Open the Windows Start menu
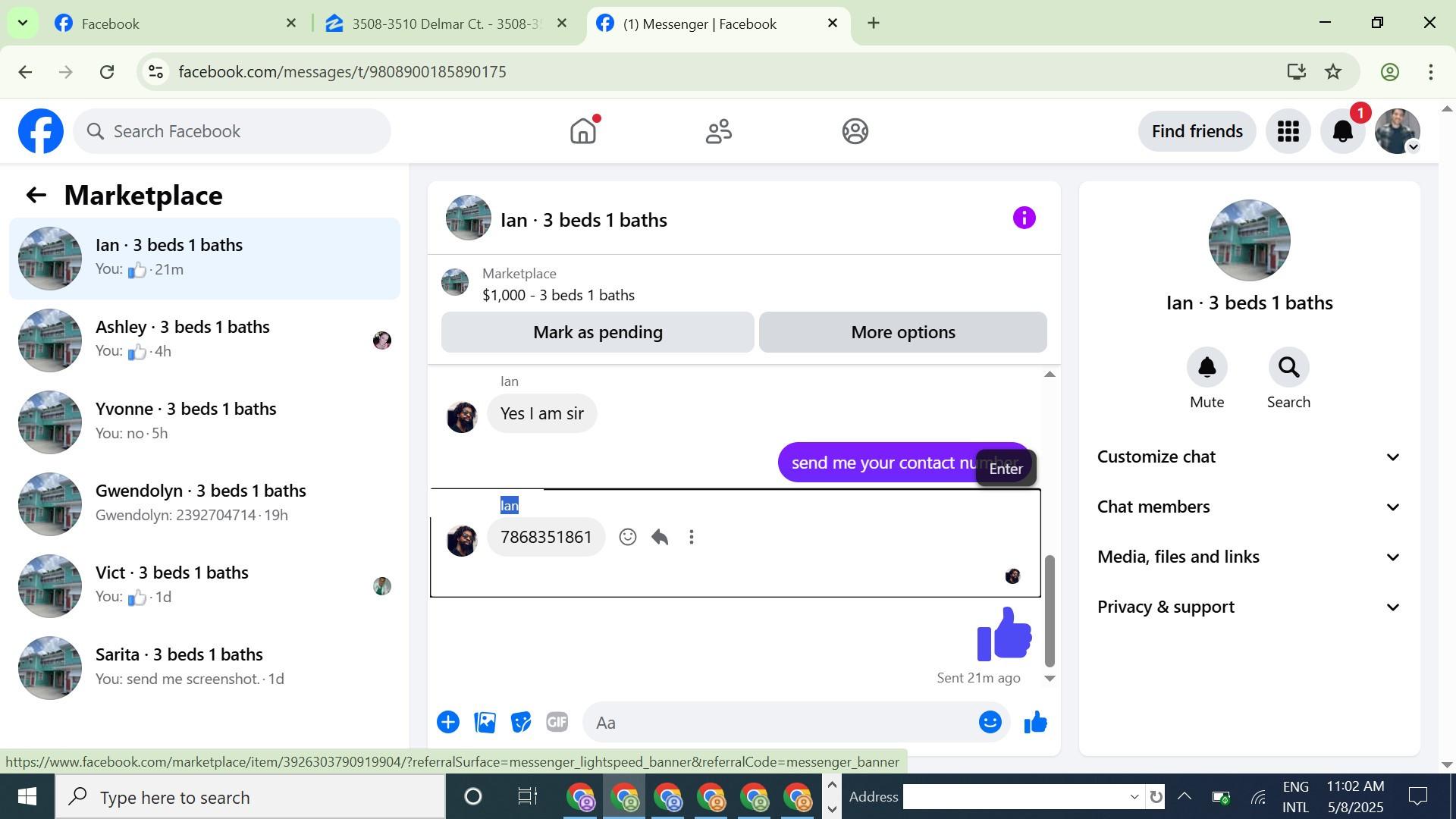Screen dimensions: 1456x819 coord(27,796)
